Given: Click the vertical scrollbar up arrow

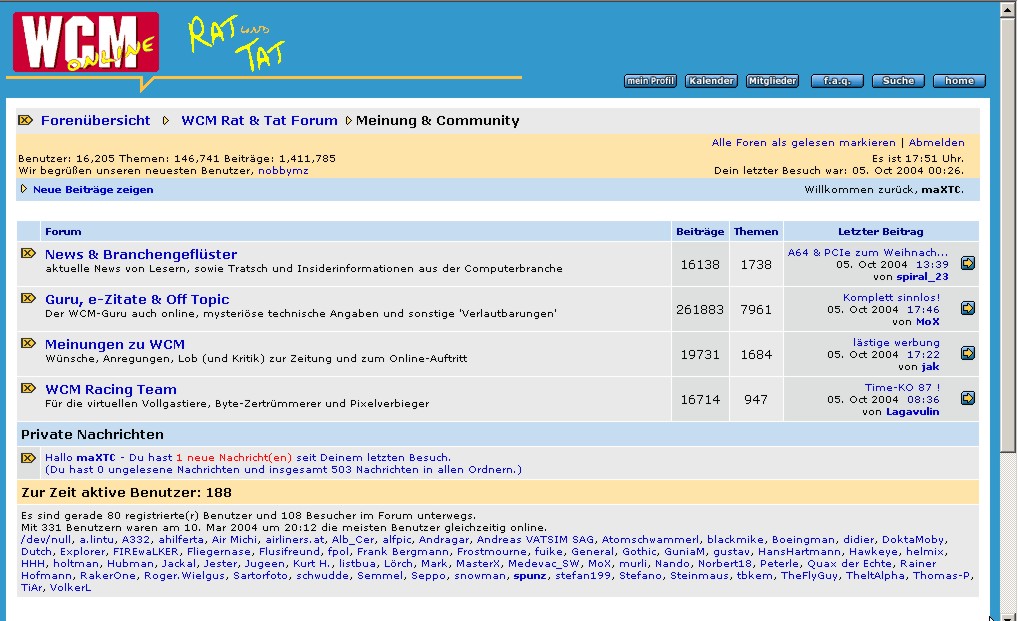Looking at the screenshot, I should click(1008, 9).
